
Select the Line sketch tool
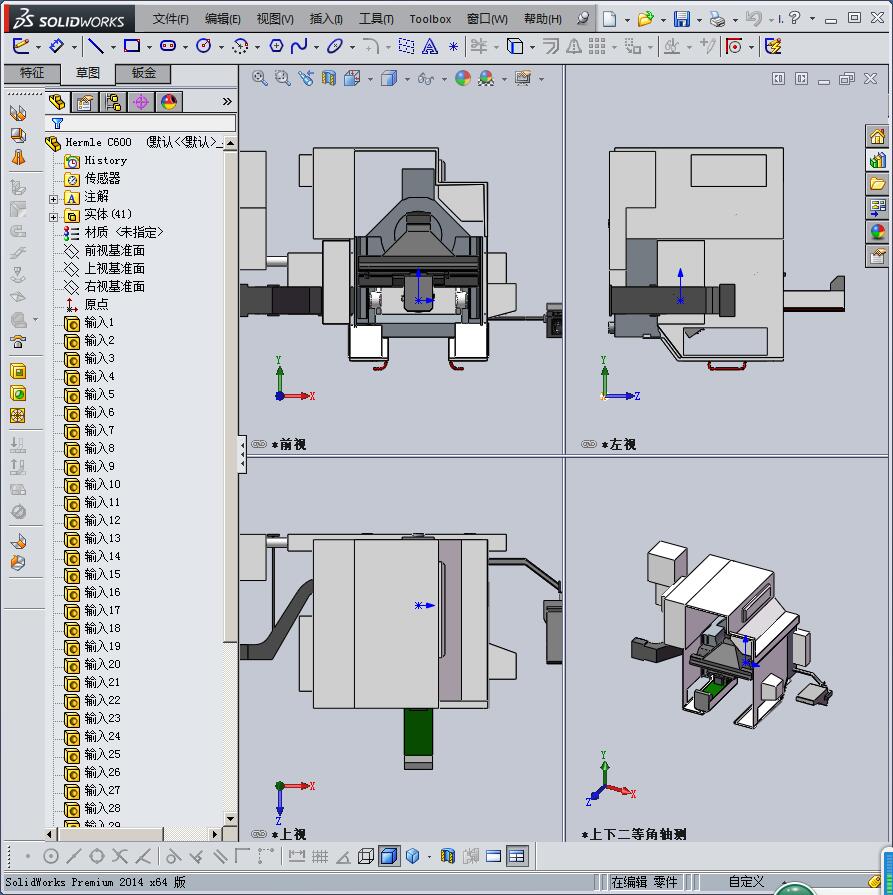coord(95,46)
